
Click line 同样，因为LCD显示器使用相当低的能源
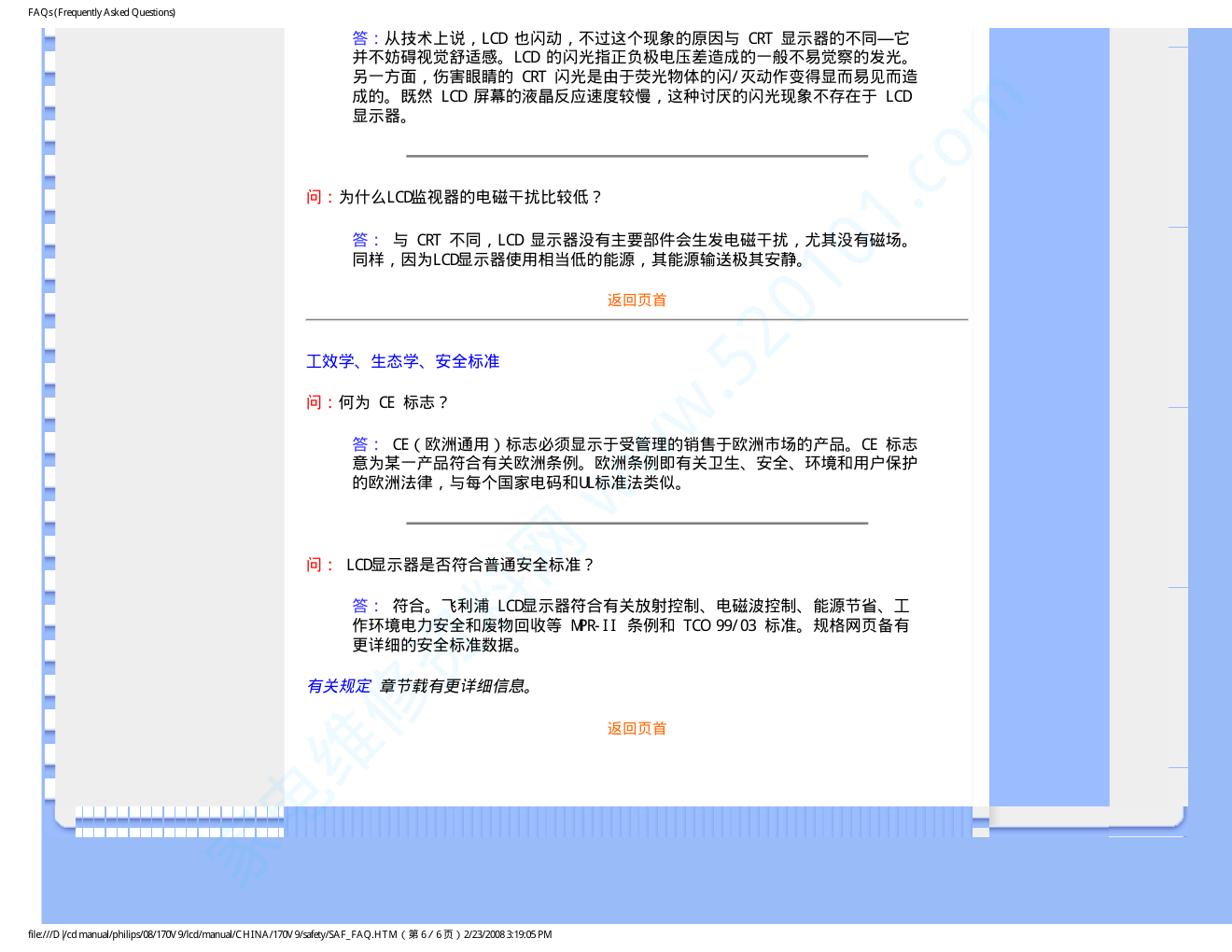click(581, 259)
